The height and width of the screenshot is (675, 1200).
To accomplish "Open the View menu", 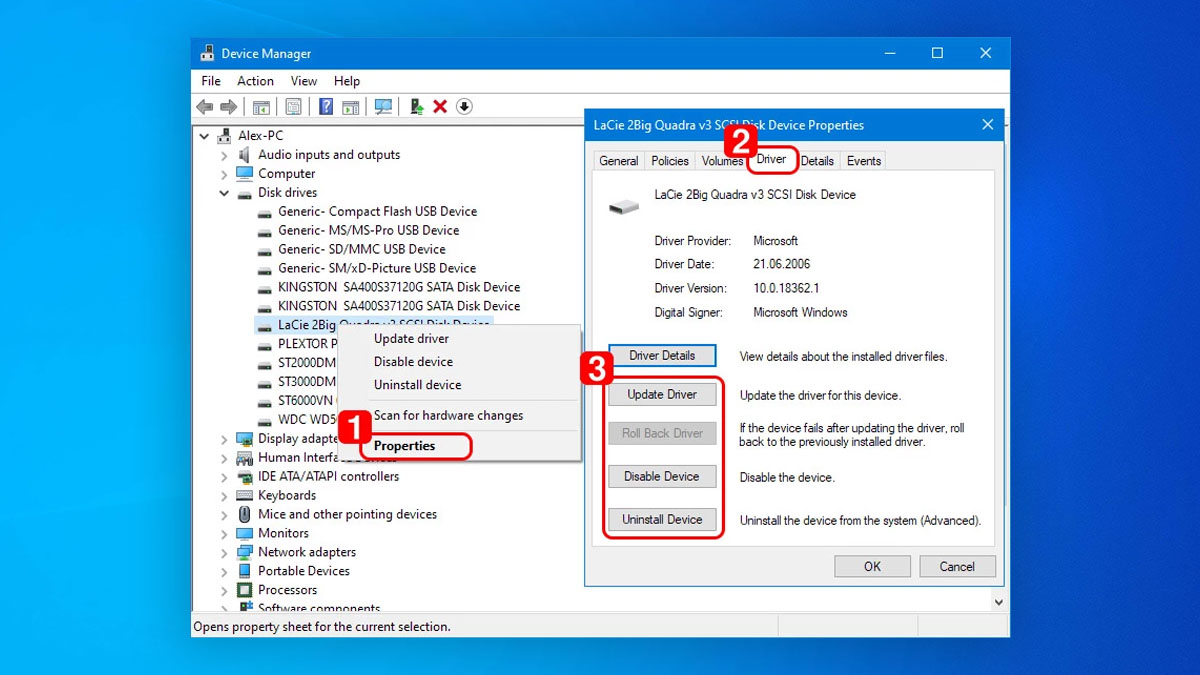I will [x=304, y=81].
